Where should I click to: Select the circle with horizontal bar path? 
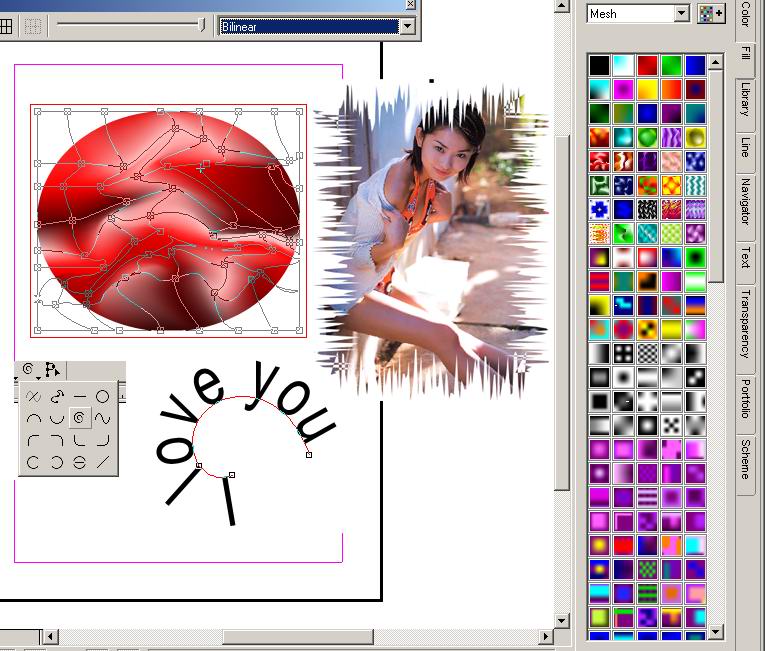coord(80,462)
